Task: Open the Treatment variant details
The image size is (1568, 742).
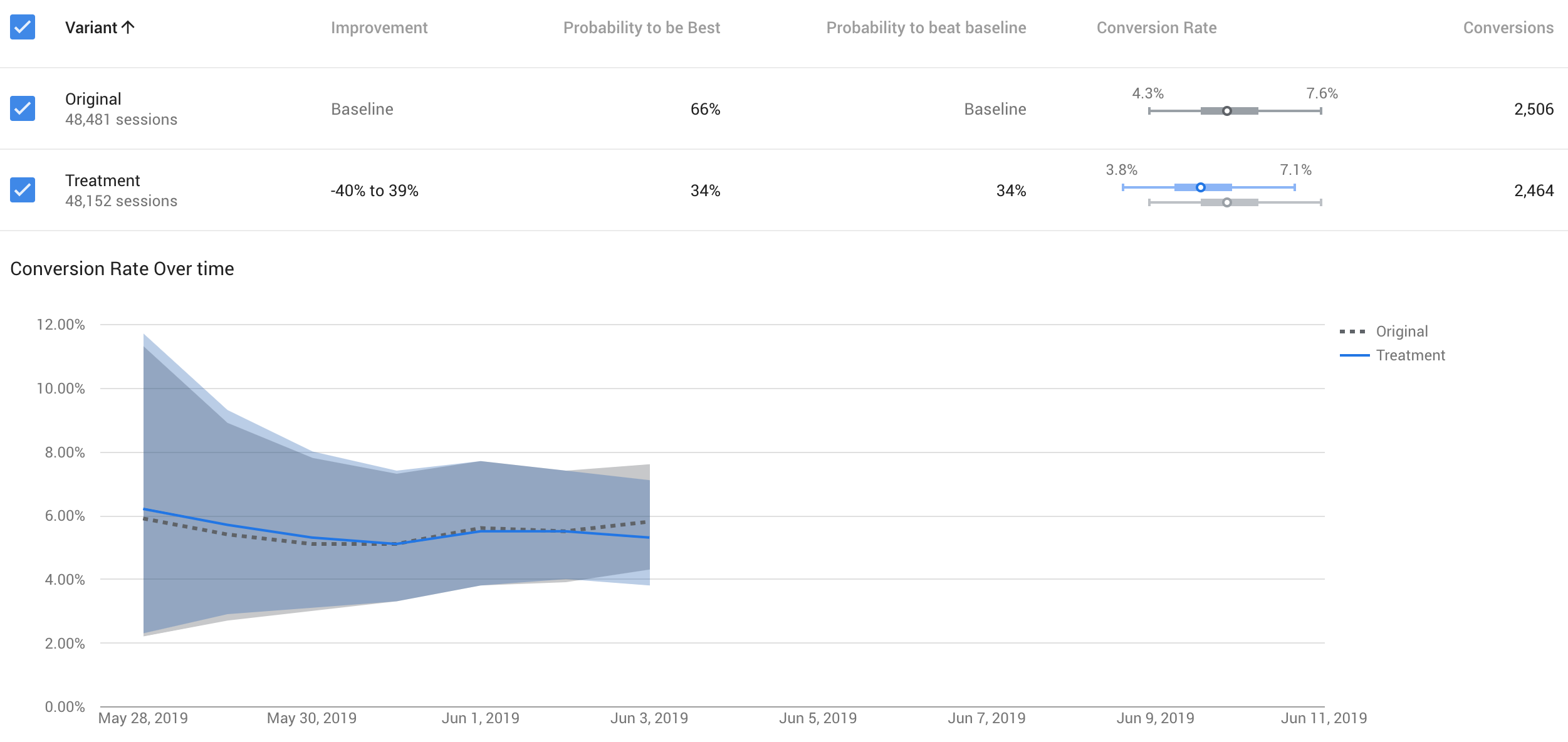Action: tap(103, 180)
